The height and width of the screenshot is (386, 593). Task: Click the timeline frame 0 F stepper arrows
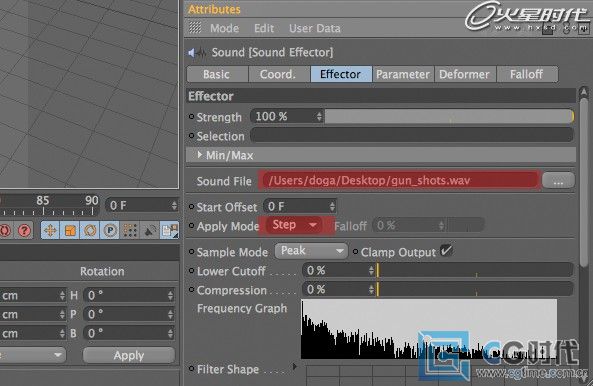174,205
